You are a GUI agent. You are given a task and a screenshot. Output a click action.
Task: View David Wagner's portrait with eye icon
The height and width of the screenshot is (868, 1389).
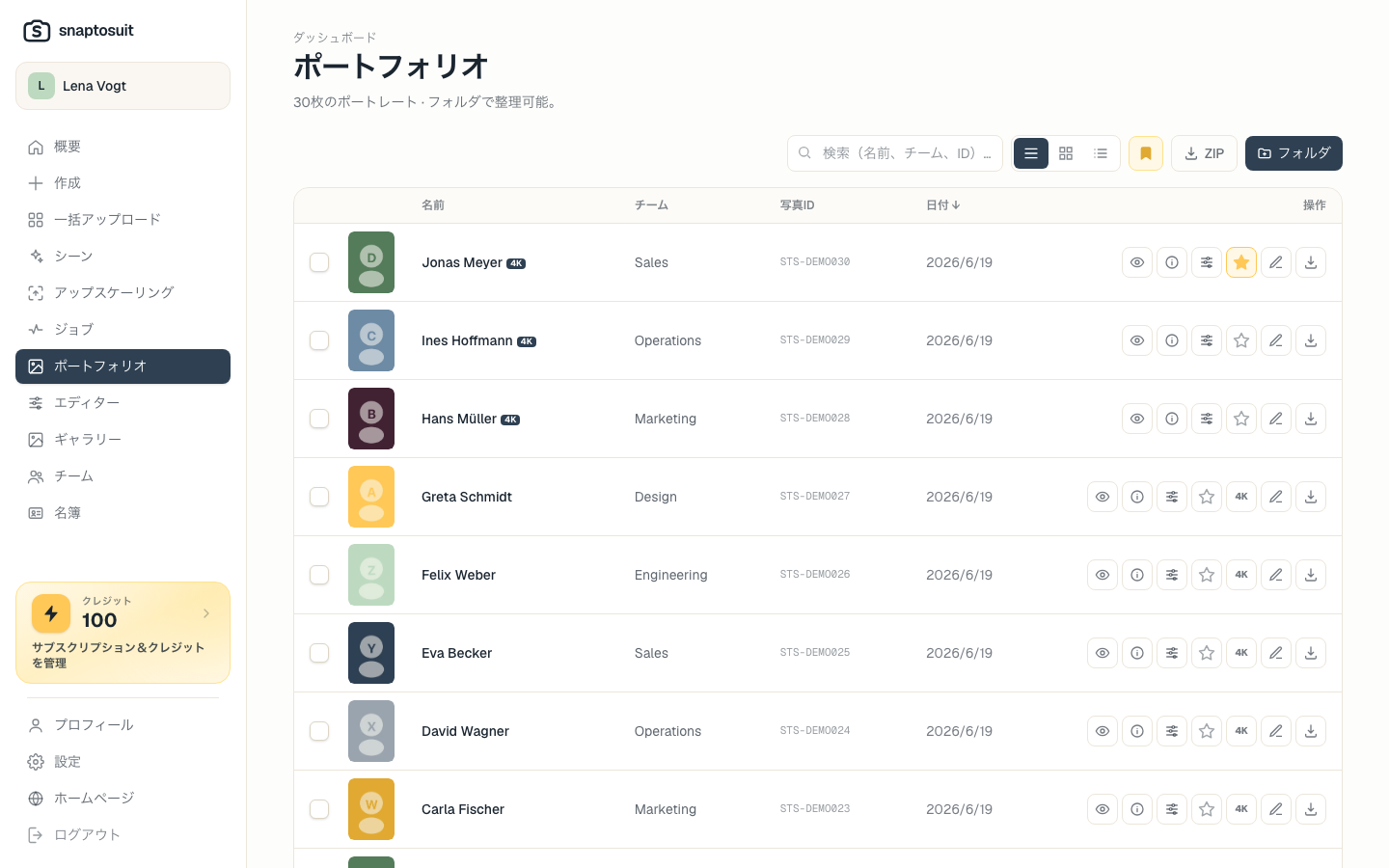pyautogui.click(x=1103, y=731)
